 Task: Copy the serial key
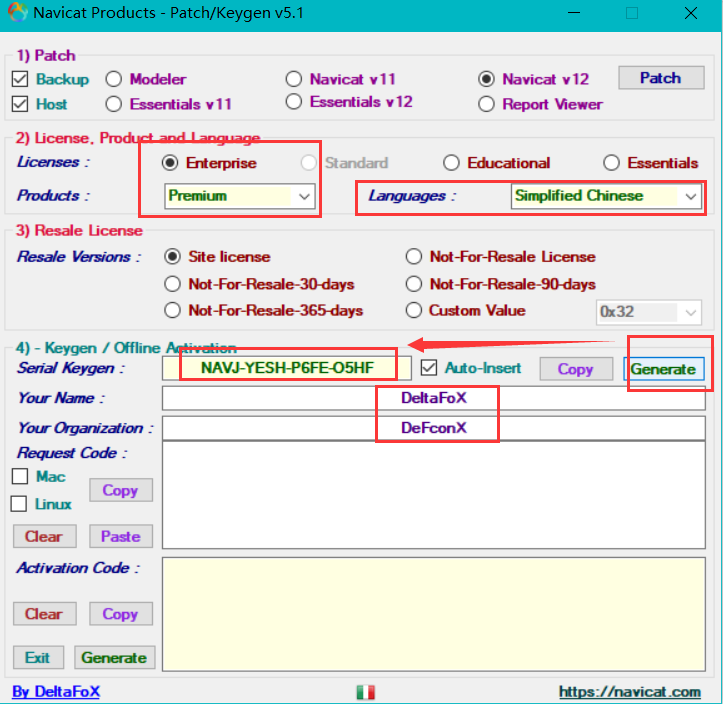576,369
